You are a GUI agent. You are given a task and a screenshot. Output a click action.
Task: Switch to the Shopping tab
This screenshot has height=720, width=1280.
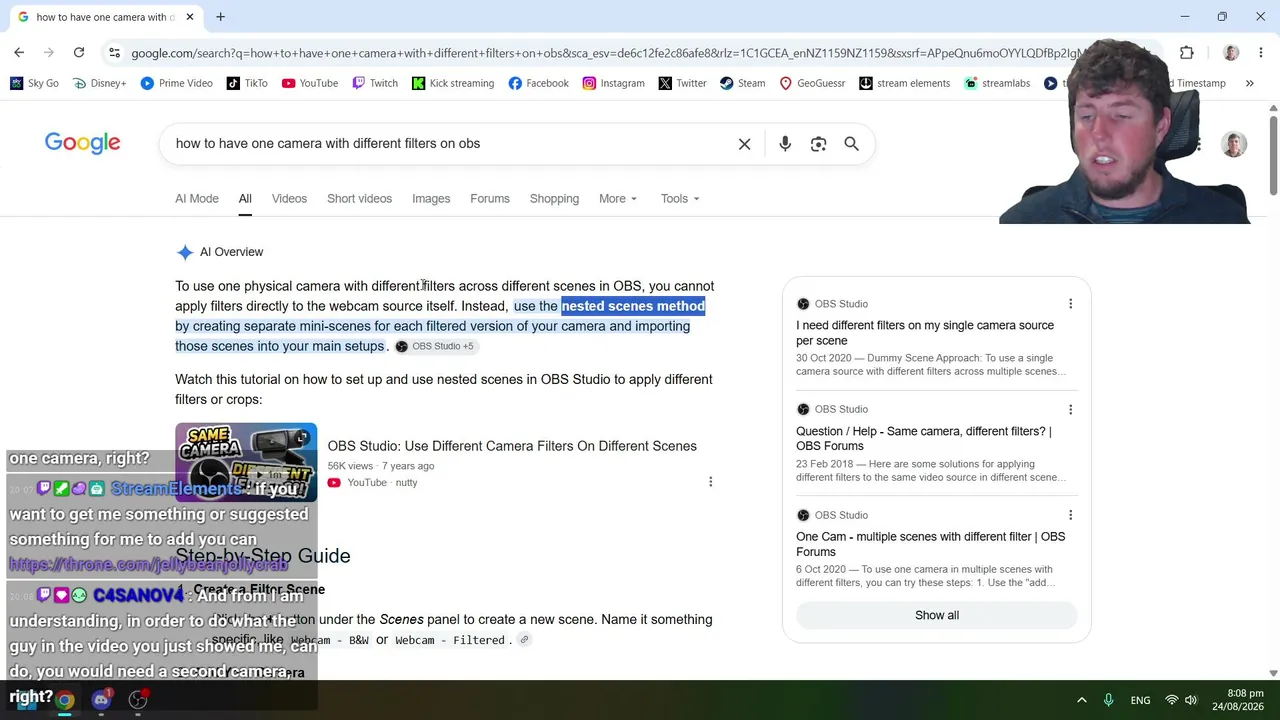[554, 198]
